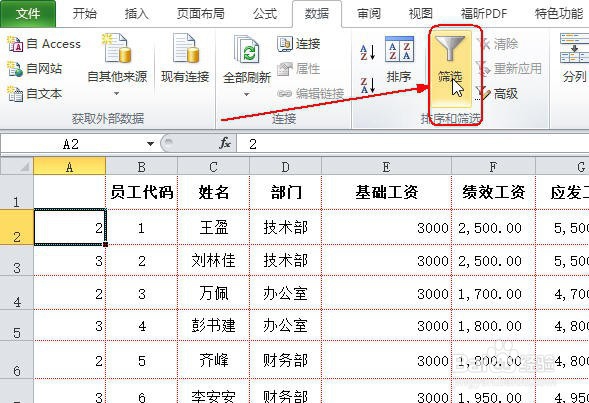
Task: Click header cell 姓名
Action: coord(213,192)
